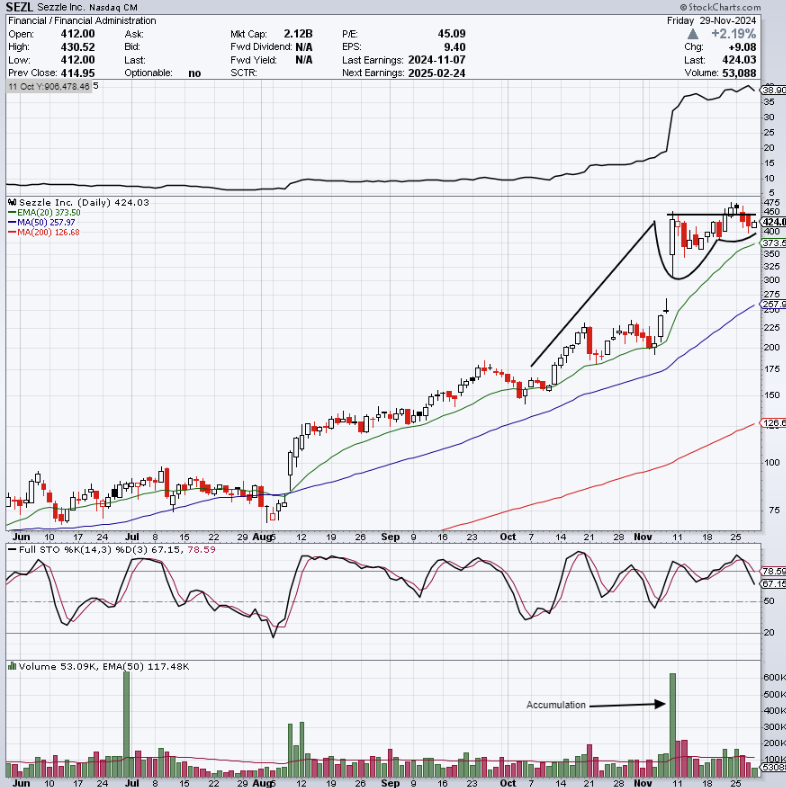Viewport: 786px width, 788px height.
Task: Click the chart icon beside Sezzle Inc. (Daily)
Action: (13, 203)
